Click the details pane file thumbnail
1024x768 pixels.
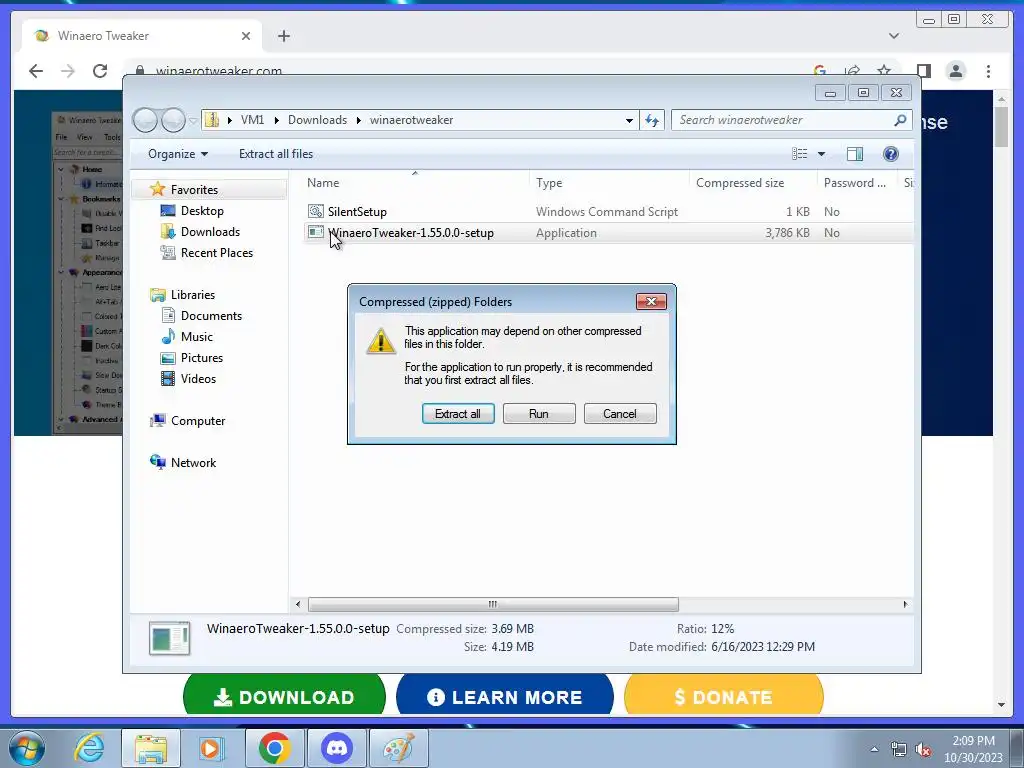click(x=169, y=638)
